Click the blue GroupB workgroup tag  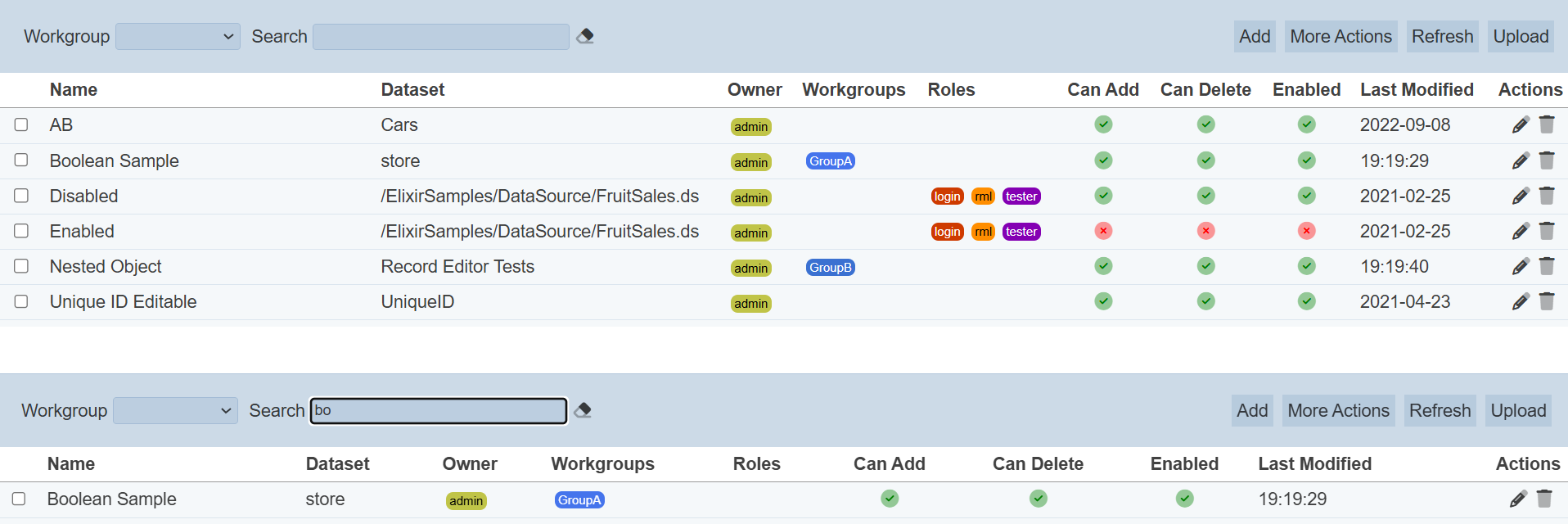coord(830,268)
